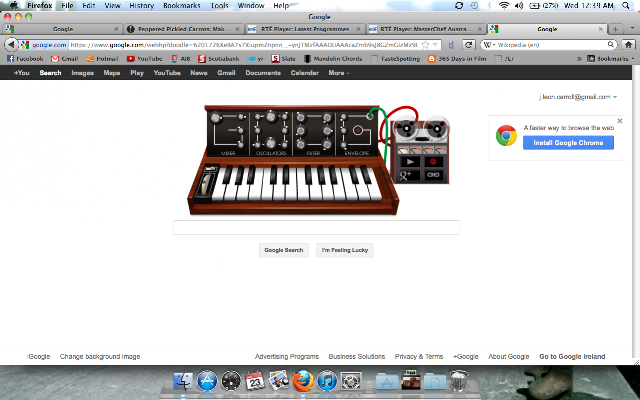This screenshot has width=640, height=400.
Task: Show more bookmarks with the chevron
Action: 579,59
